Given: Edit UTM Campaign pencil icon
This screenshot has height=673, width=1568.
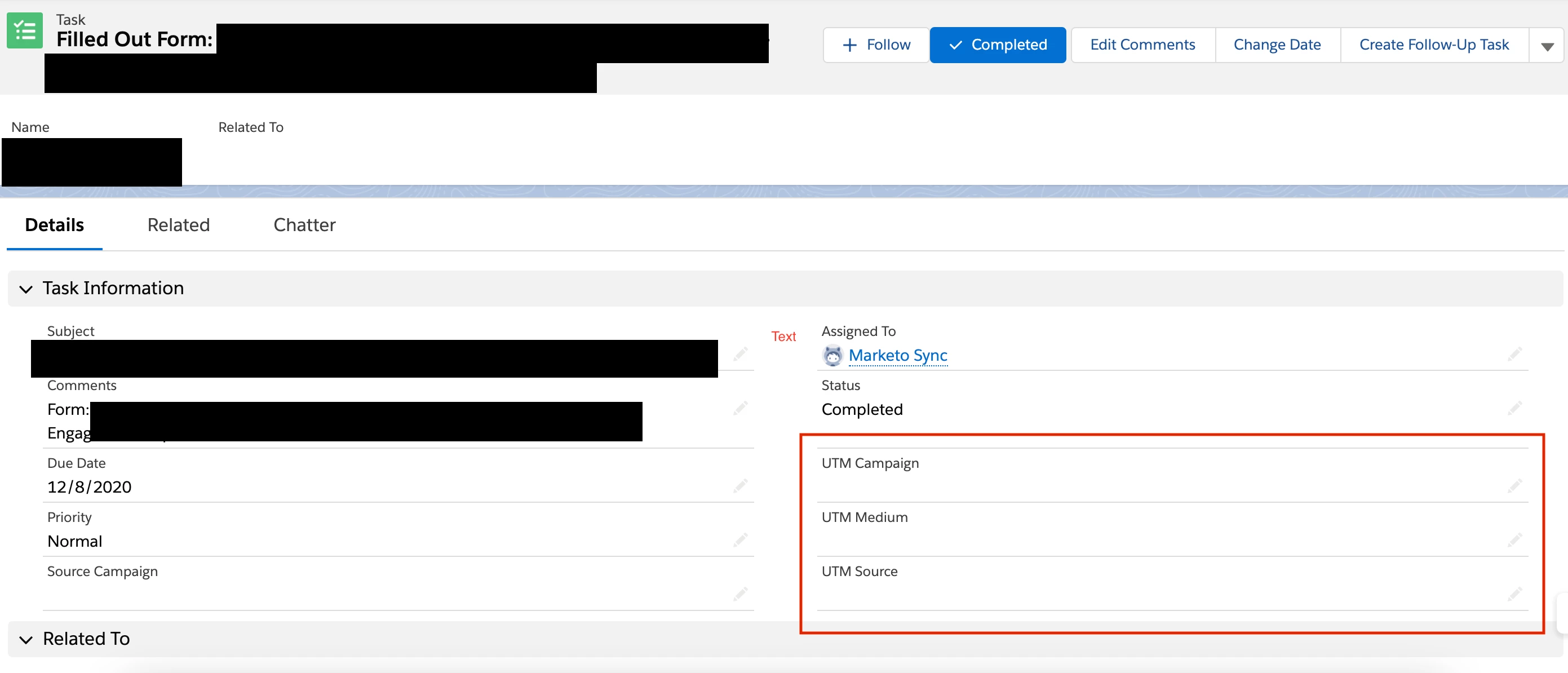Looking at the screenshot, I should [x=1514, y=485].
